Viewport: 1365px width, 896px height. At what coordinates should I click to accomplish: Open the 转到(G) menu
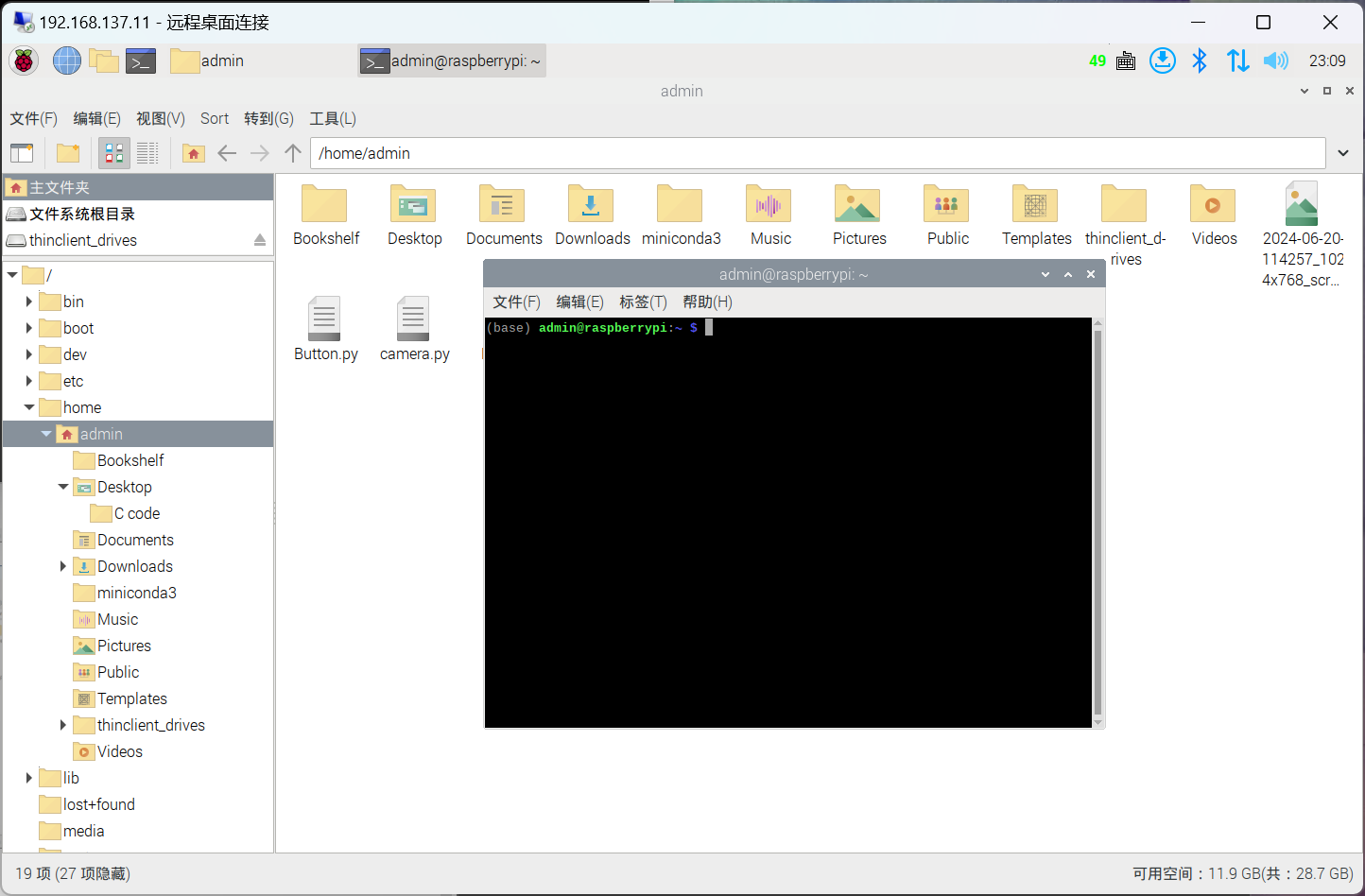269,118
